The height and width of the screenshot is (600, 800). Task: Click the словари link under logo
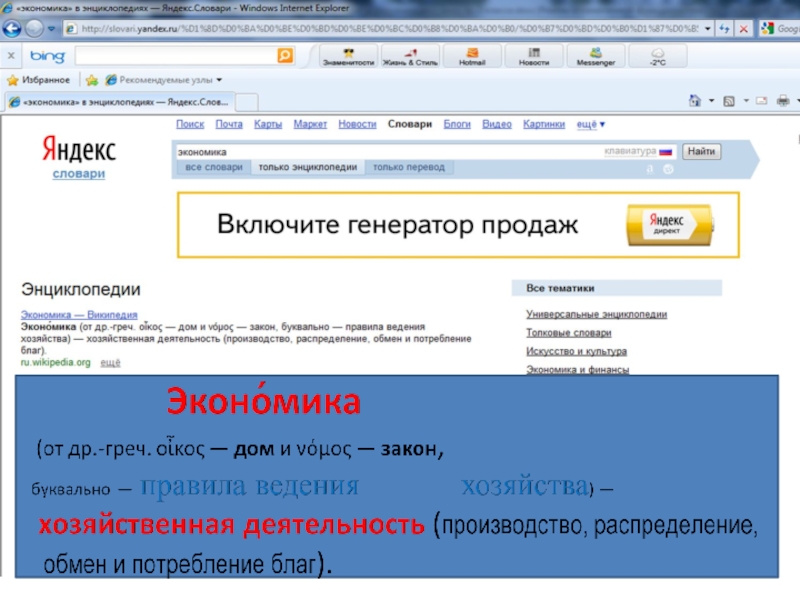point(79,173)
